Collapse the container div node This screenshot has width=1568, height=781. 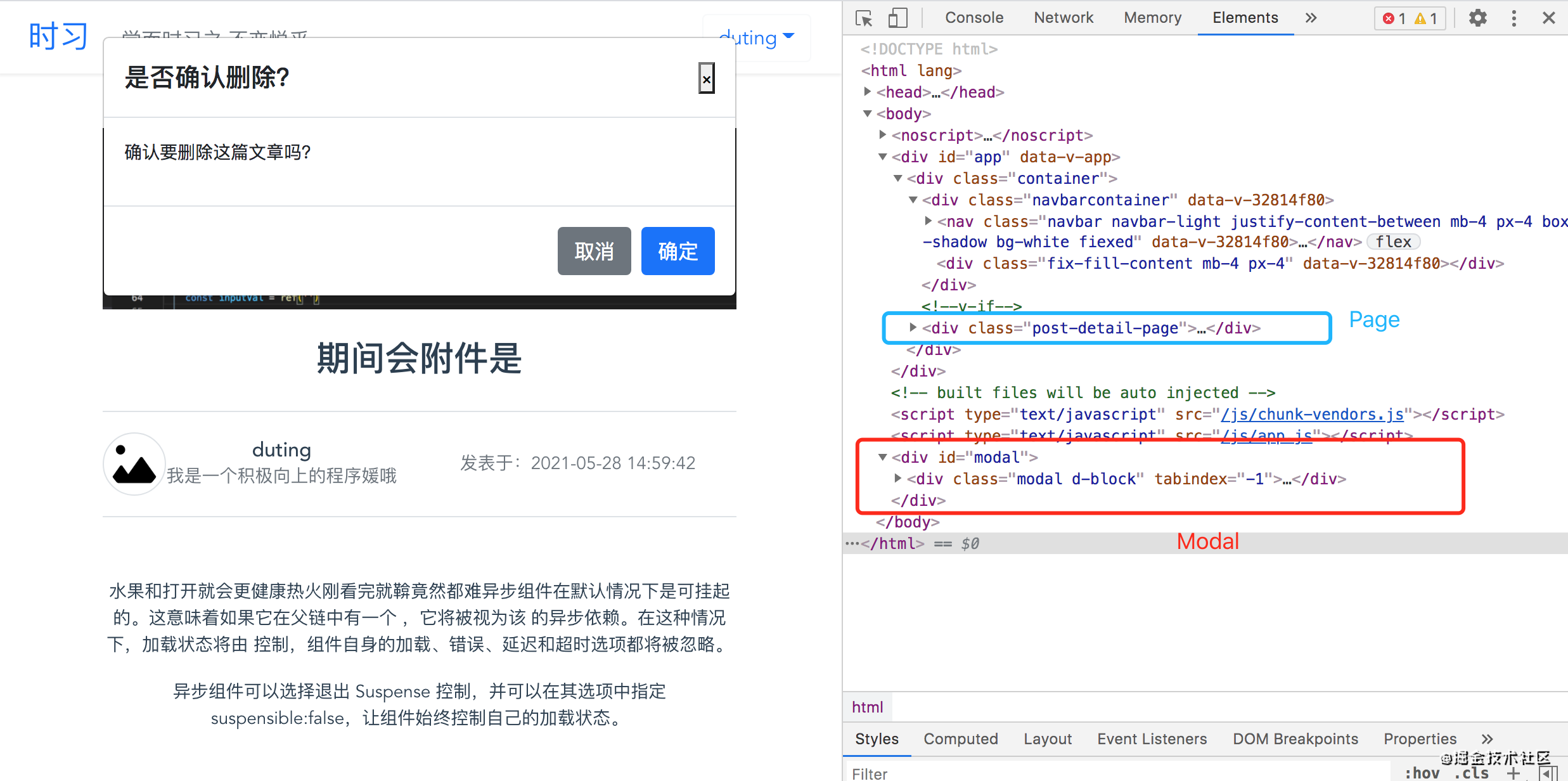(898, 178)
